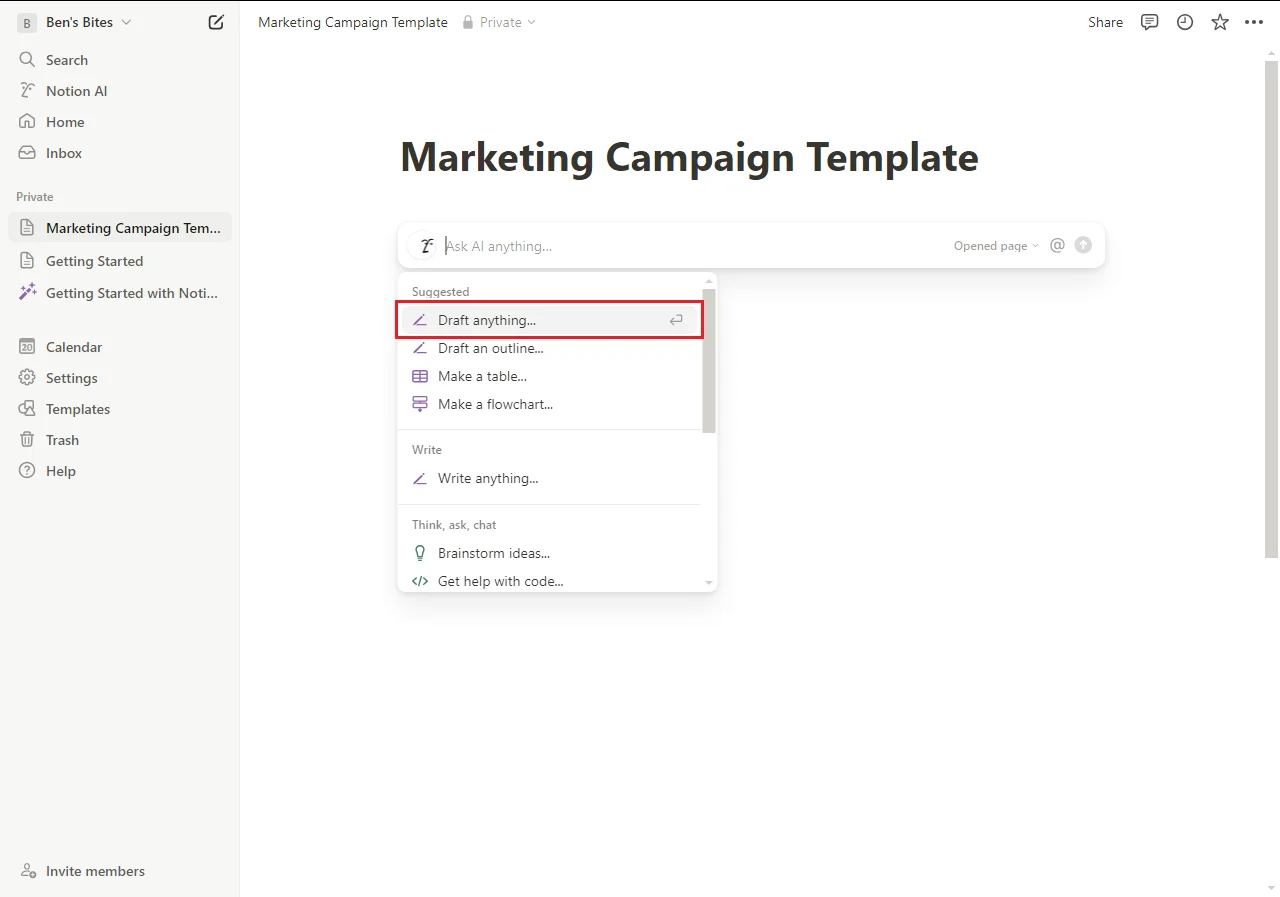This screenshot has width=1280, height=897.
Task: Open the Notion AI sidebar icon
Action: pyautogui.click(x=27, y=91)
